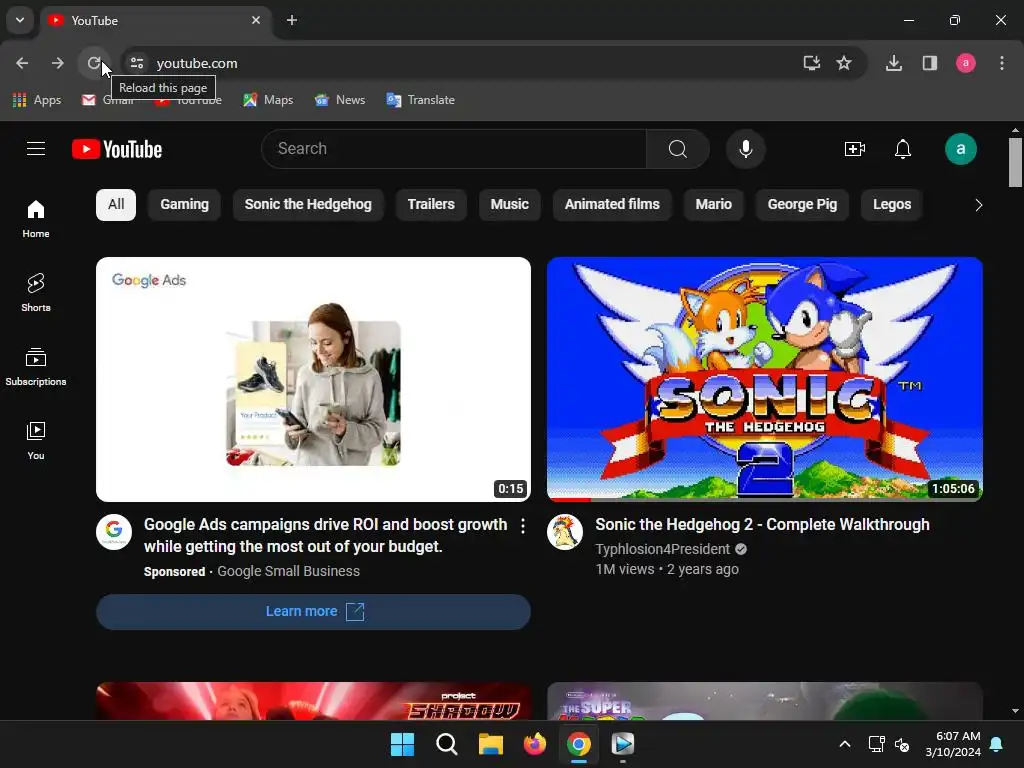Select the George Pig filter chip

coord(802,204)
